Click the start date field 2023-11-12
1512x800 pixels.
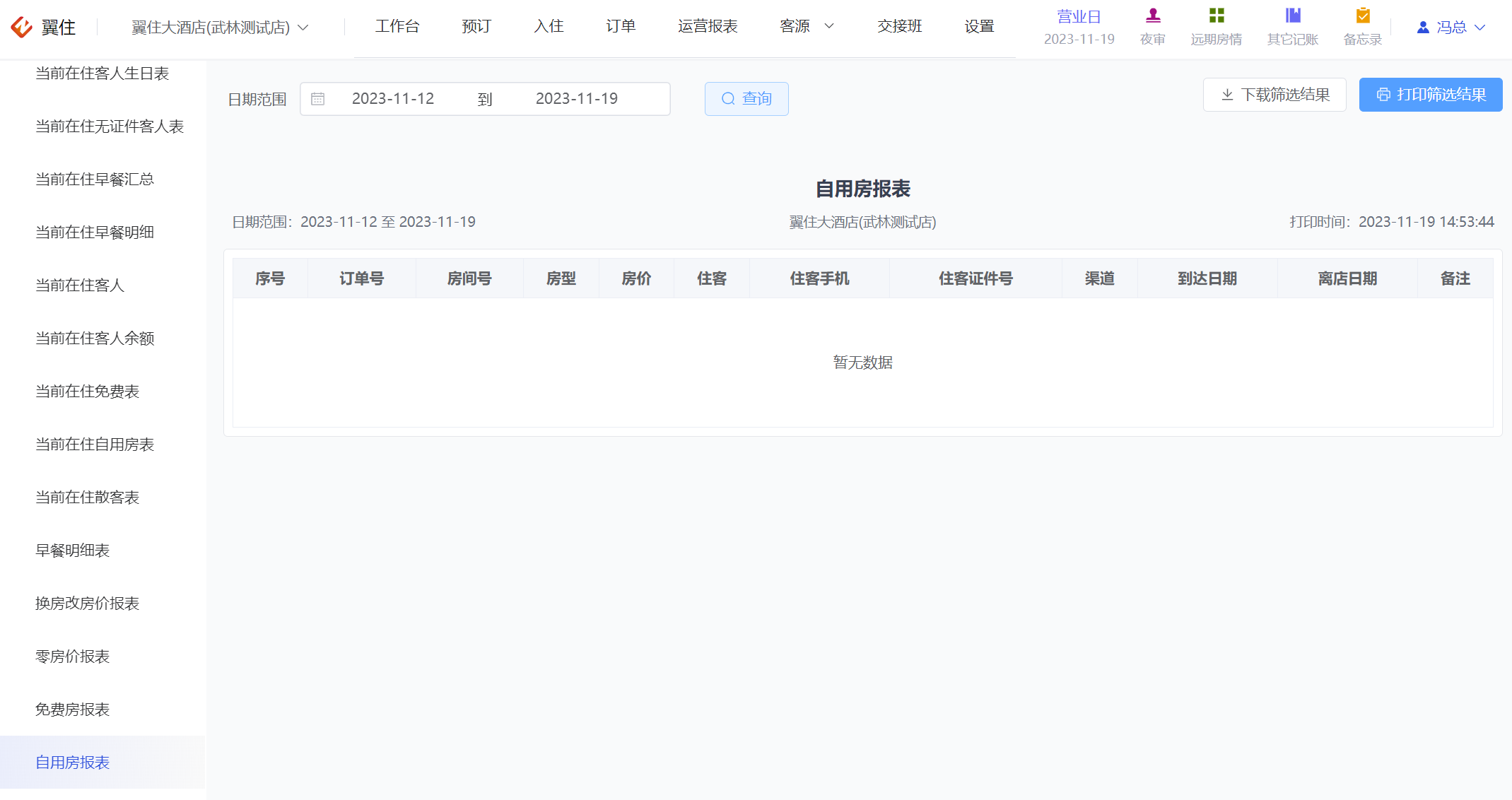(393, 99)
